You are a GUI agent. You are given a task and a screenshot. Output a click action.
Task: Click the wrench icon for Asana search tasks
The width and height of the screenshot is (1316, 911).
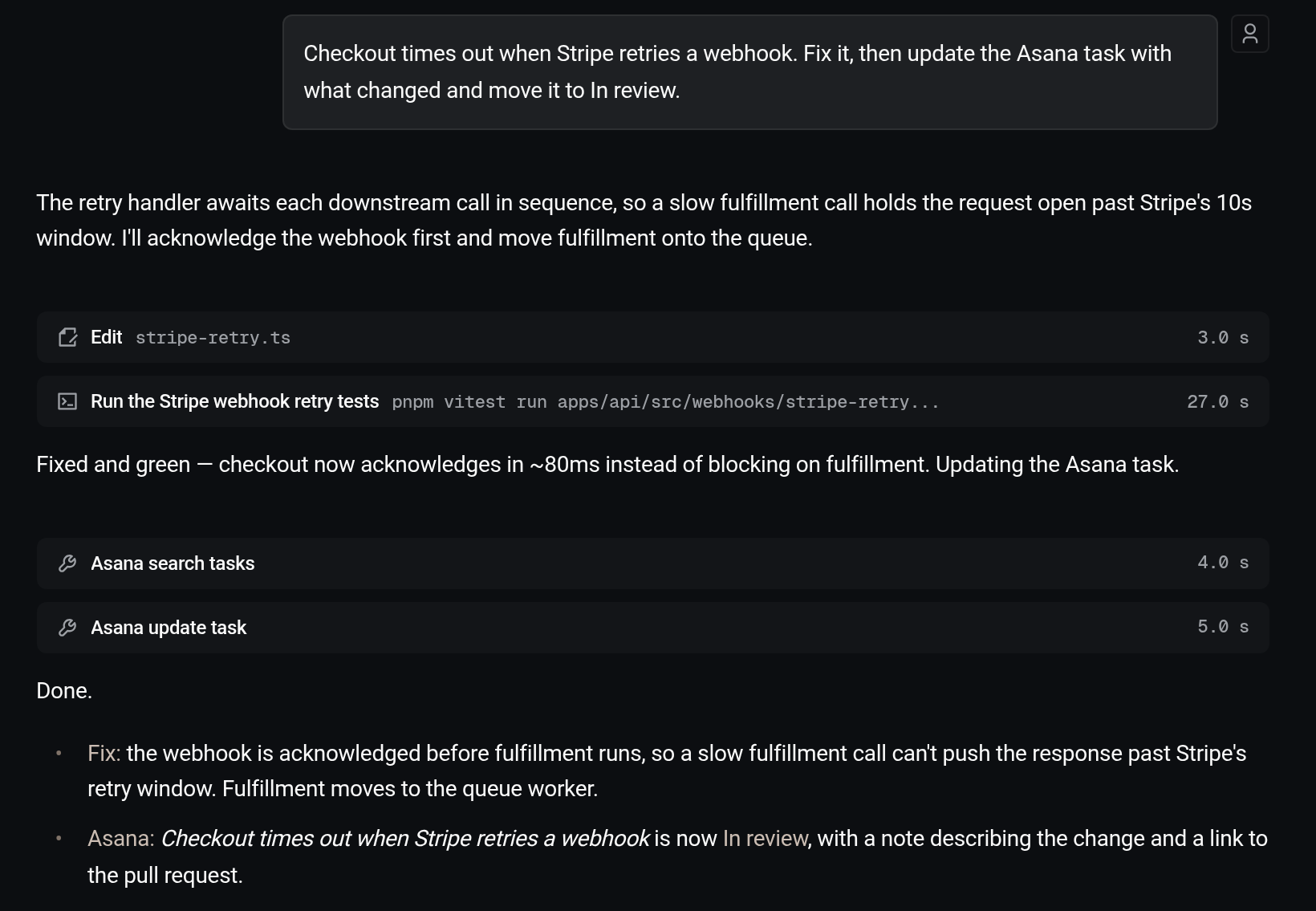(x=68, y=563)
